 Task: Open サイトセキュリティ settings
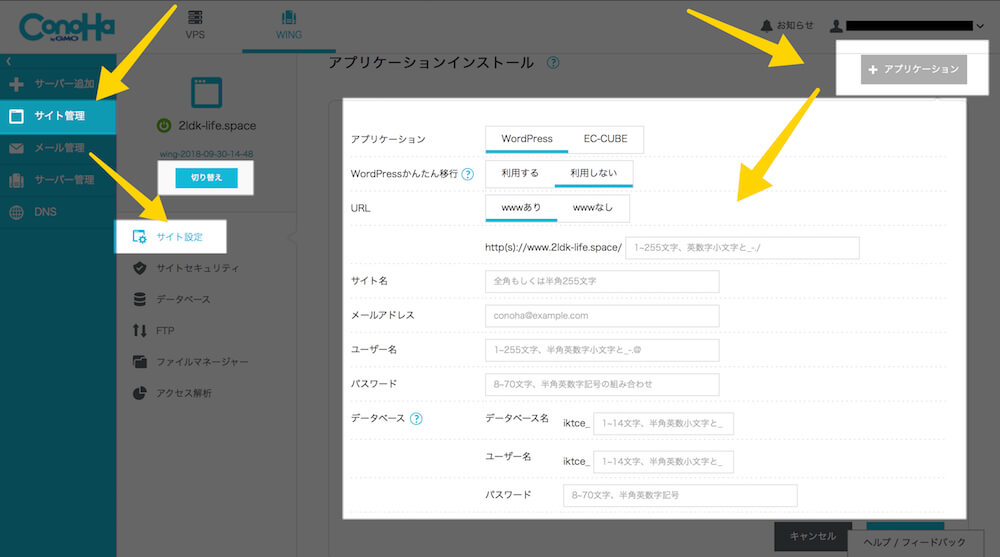click(186, 268)
